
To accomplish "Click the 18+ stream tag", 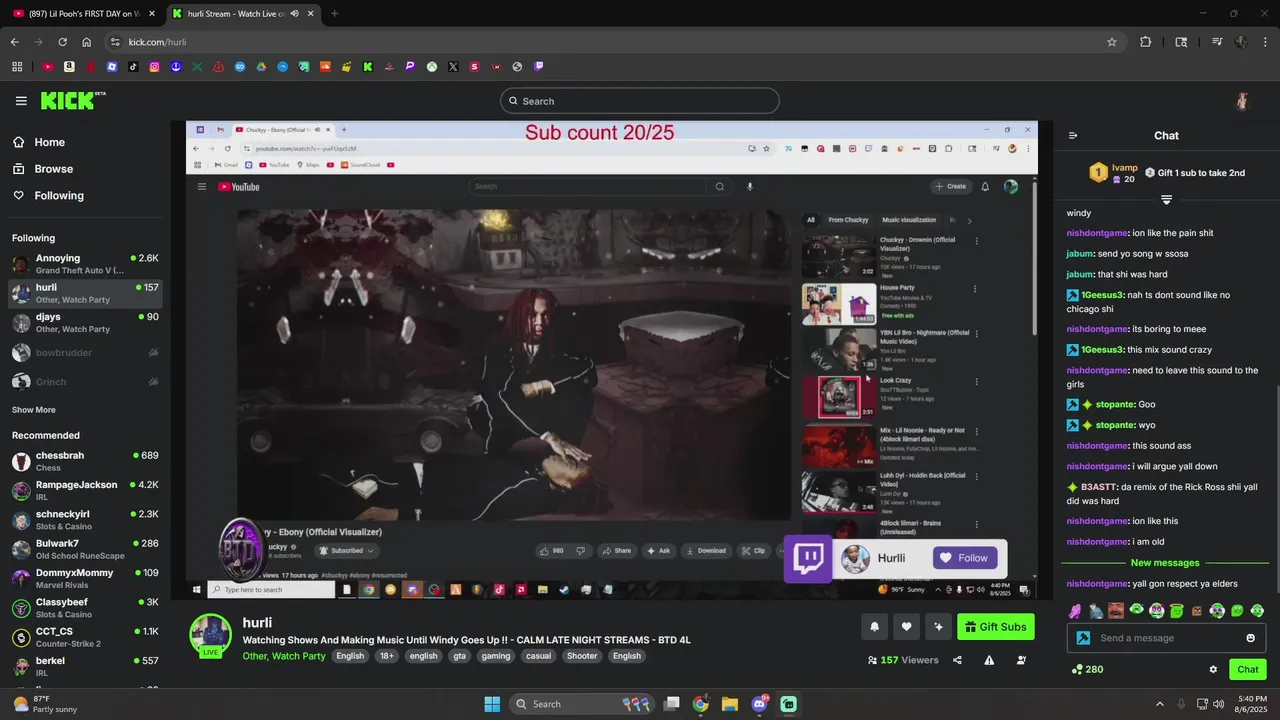I will 386,656.
